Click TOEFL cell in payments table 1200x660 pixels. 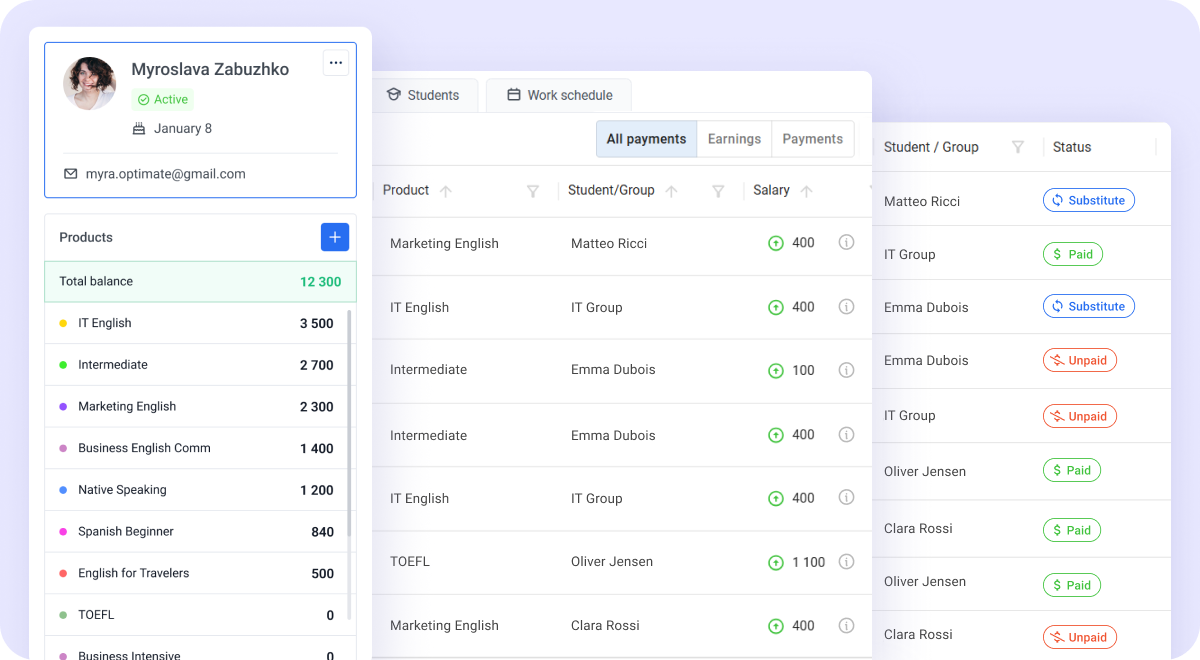click(x=410, y=562)
